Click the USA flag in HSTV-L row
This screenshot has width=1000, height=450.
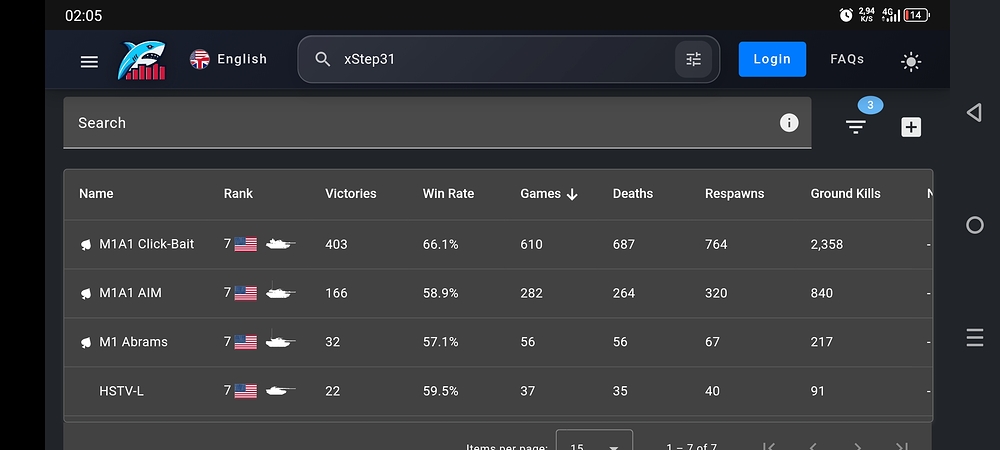point(246,391)
